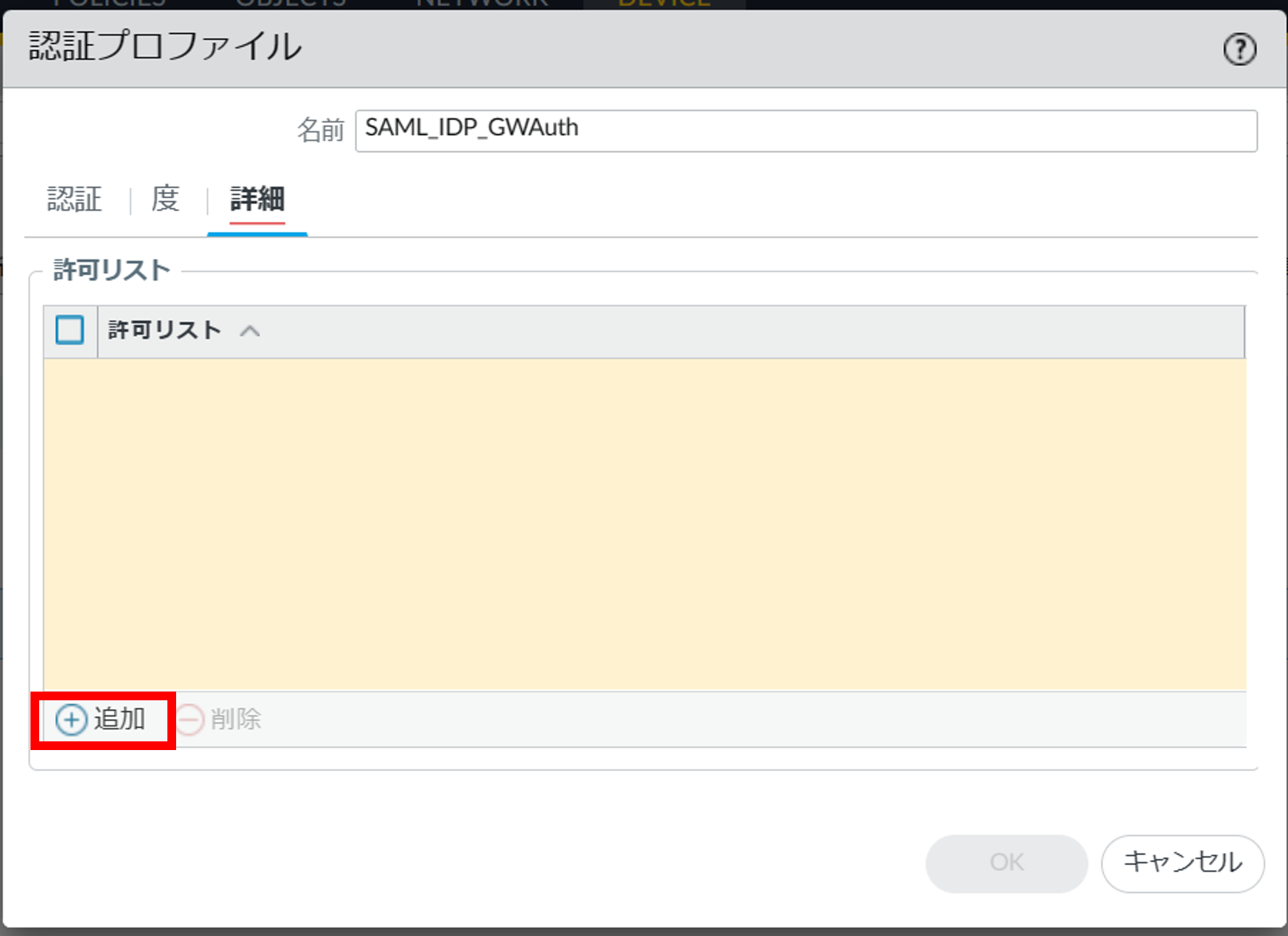Sort by the 許可リスト column header
The image size is (1288, 936).
coord(164,330)
